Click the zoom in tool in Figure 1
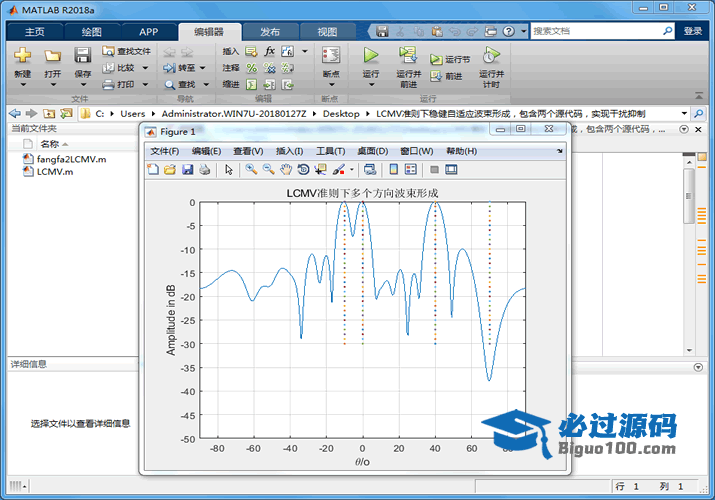 click(251, 170)
